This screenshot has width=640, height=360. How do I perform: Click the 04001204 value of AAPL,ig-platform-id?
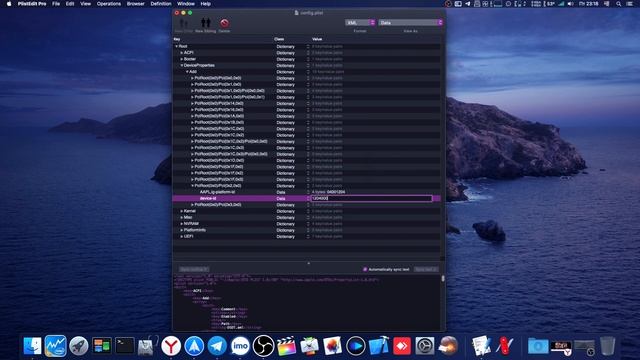click(x=336, y=192)
